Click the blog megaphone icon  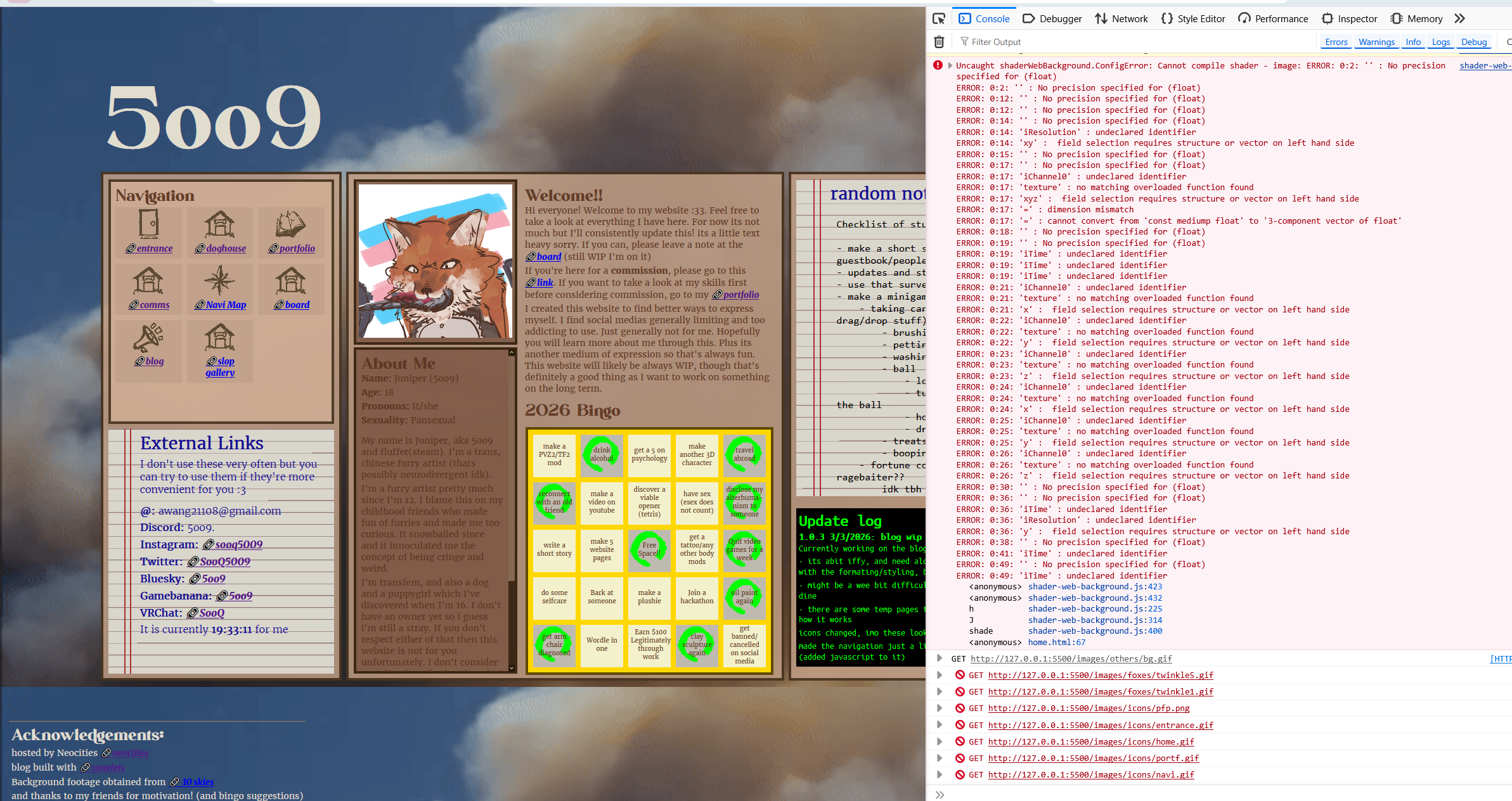(x=148, y=337)
